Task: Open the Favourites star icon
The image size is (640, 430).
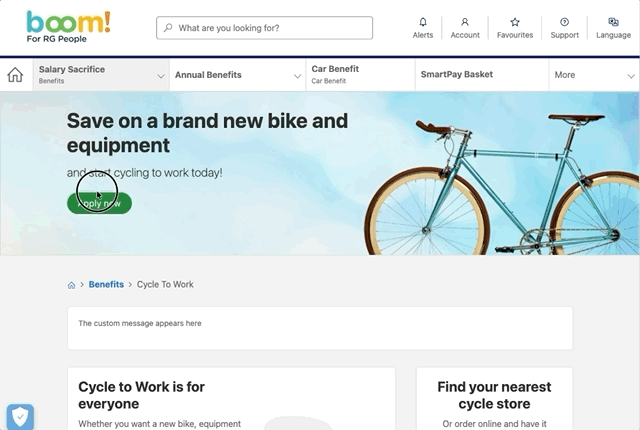Action: point(515,22)
